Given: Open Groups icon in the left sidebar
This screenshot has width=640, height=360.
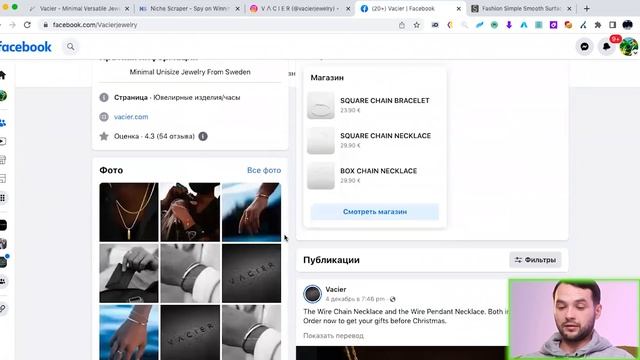Looking at the screenshot, I should click(x=2, y=281).
